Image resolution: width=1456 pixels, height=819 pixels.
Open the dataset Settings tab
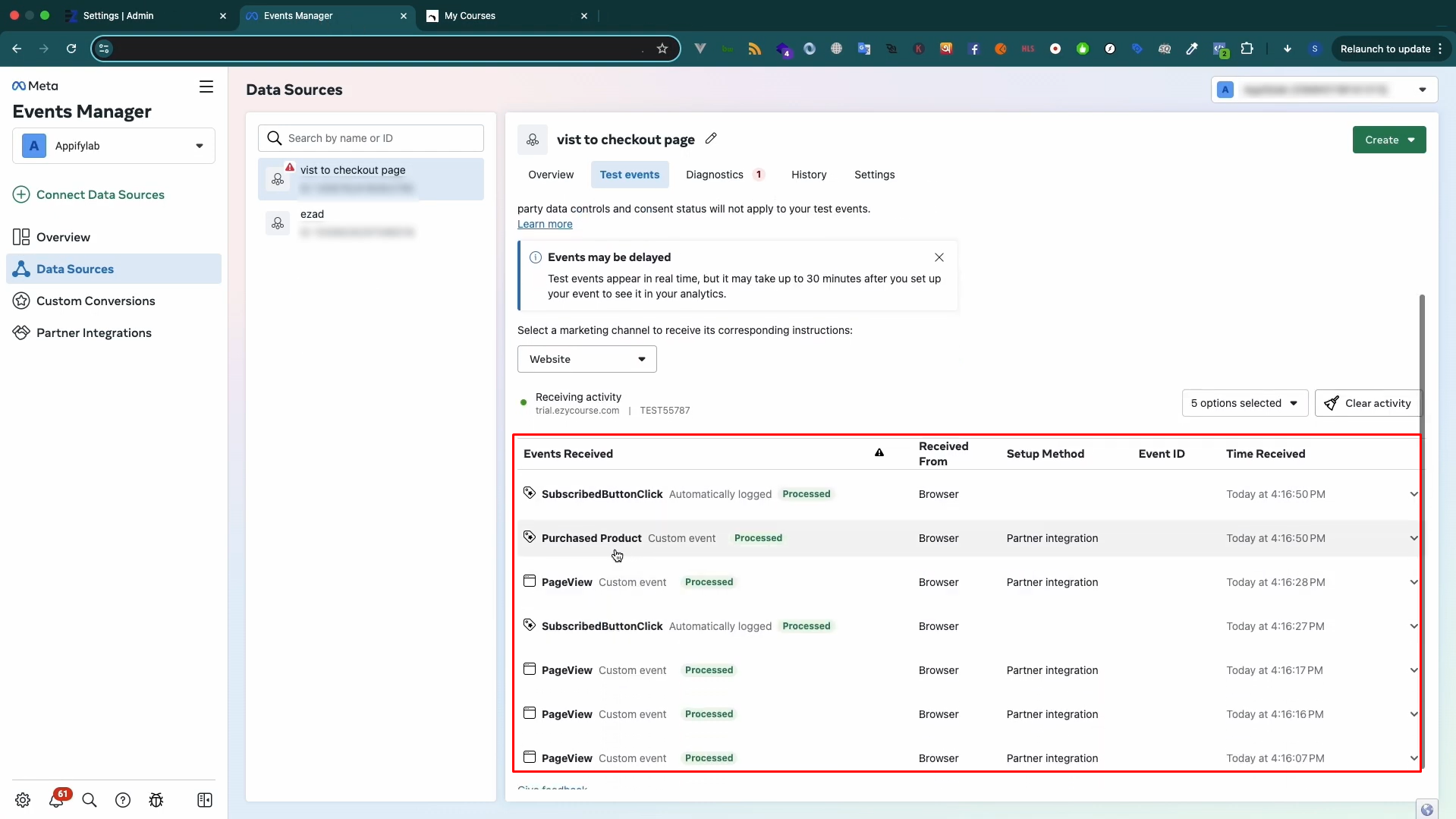coord(874,175)
